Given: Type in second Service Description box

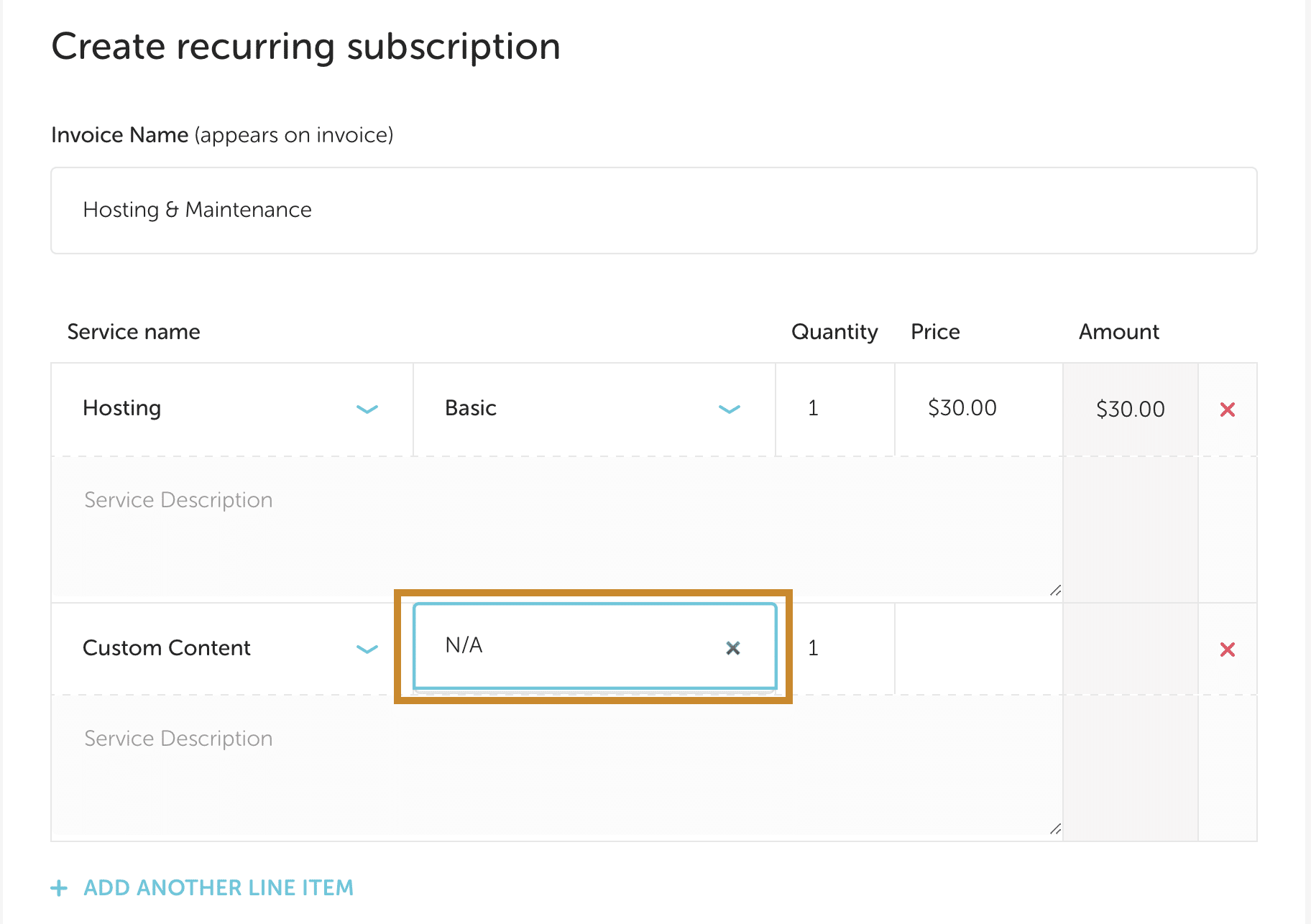Looking at the screenshot, I should 556,767.
